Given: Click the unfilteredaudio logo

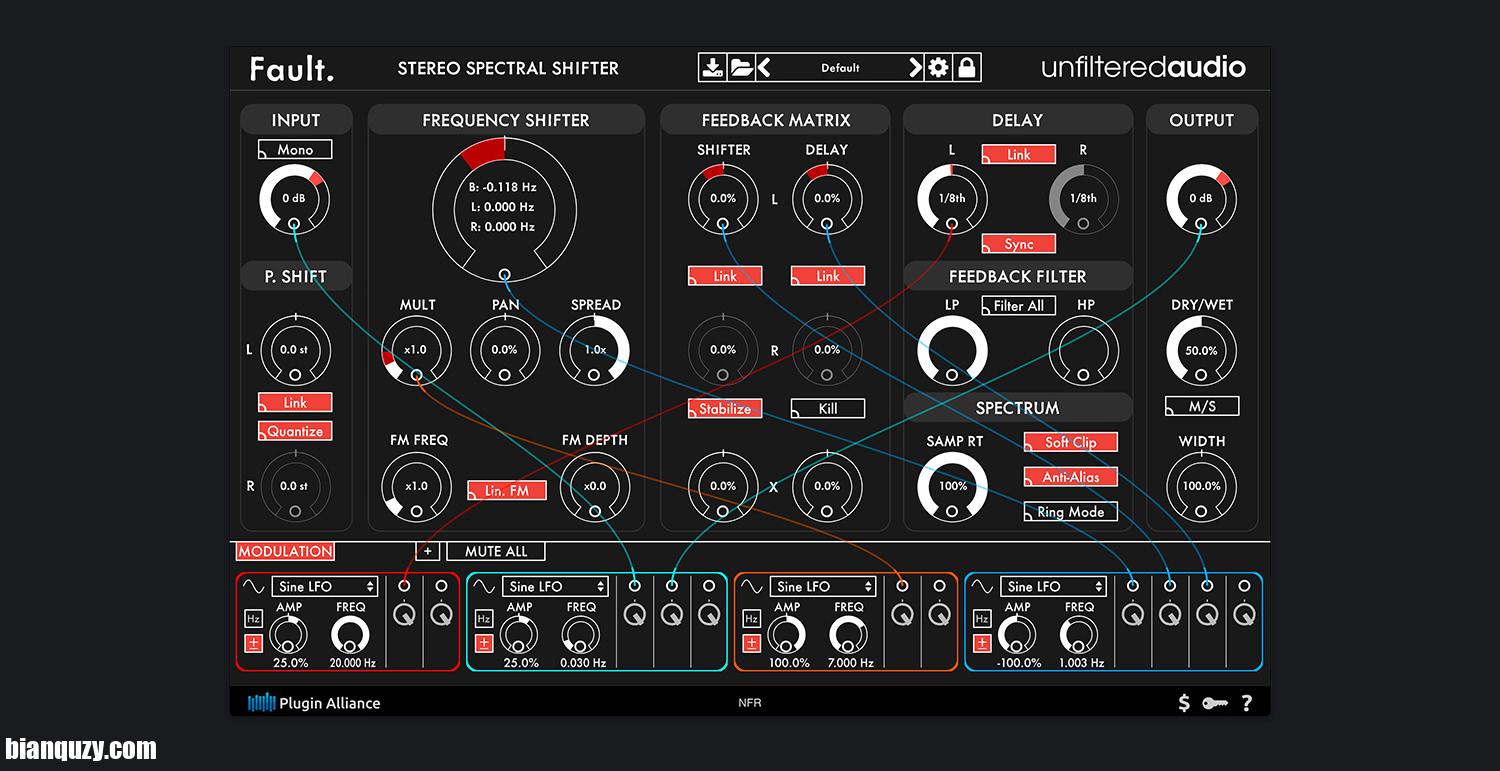Looking at the screenshot, I should tap(1143, 68).
